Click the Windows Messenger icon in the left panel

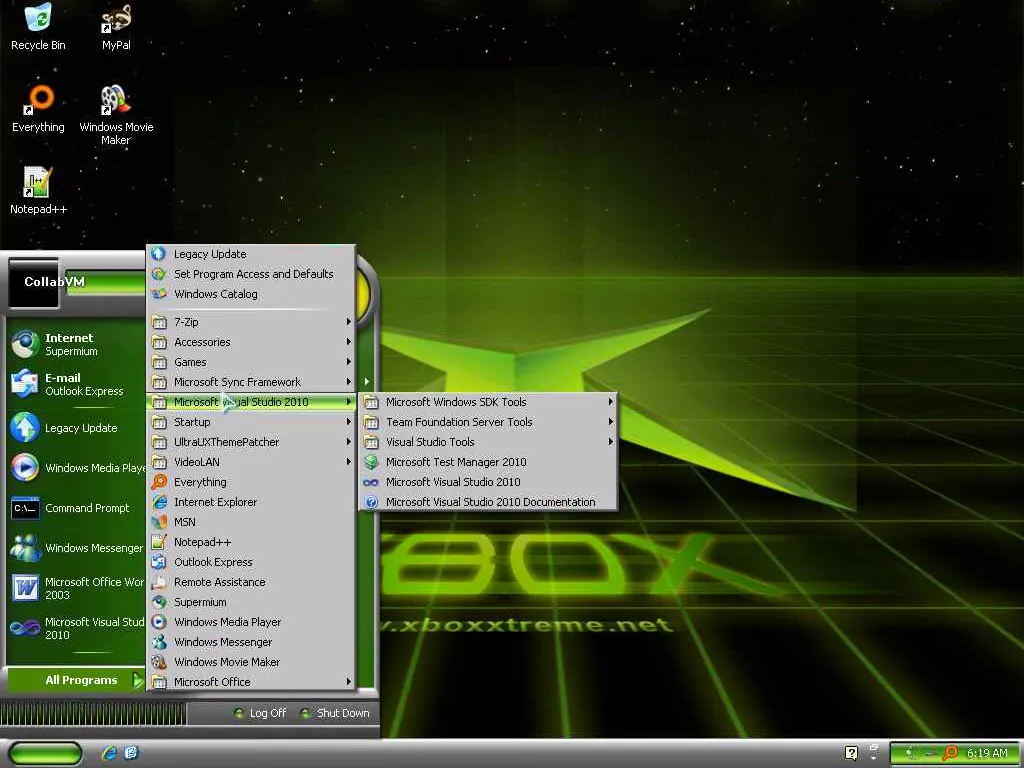click(x=25, y=547)
